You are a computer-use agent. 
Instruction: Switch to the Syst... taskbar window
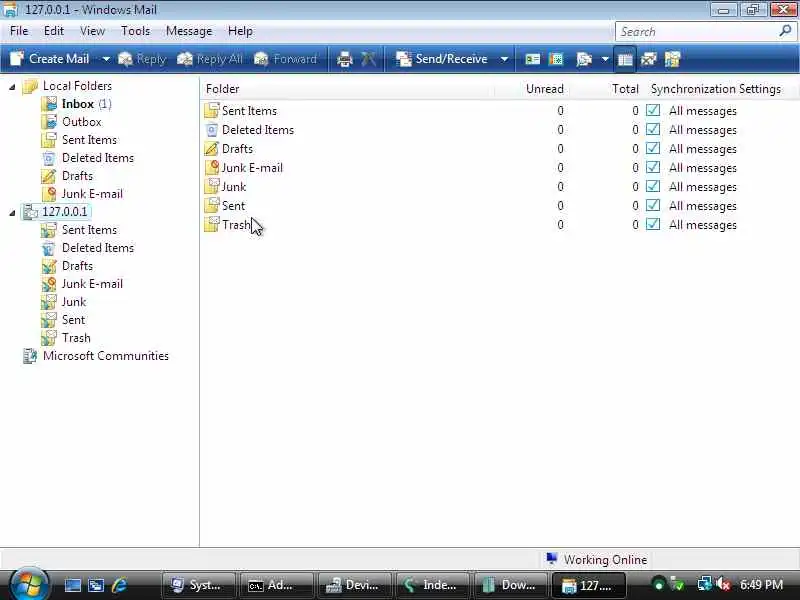(x=198, y=585)
